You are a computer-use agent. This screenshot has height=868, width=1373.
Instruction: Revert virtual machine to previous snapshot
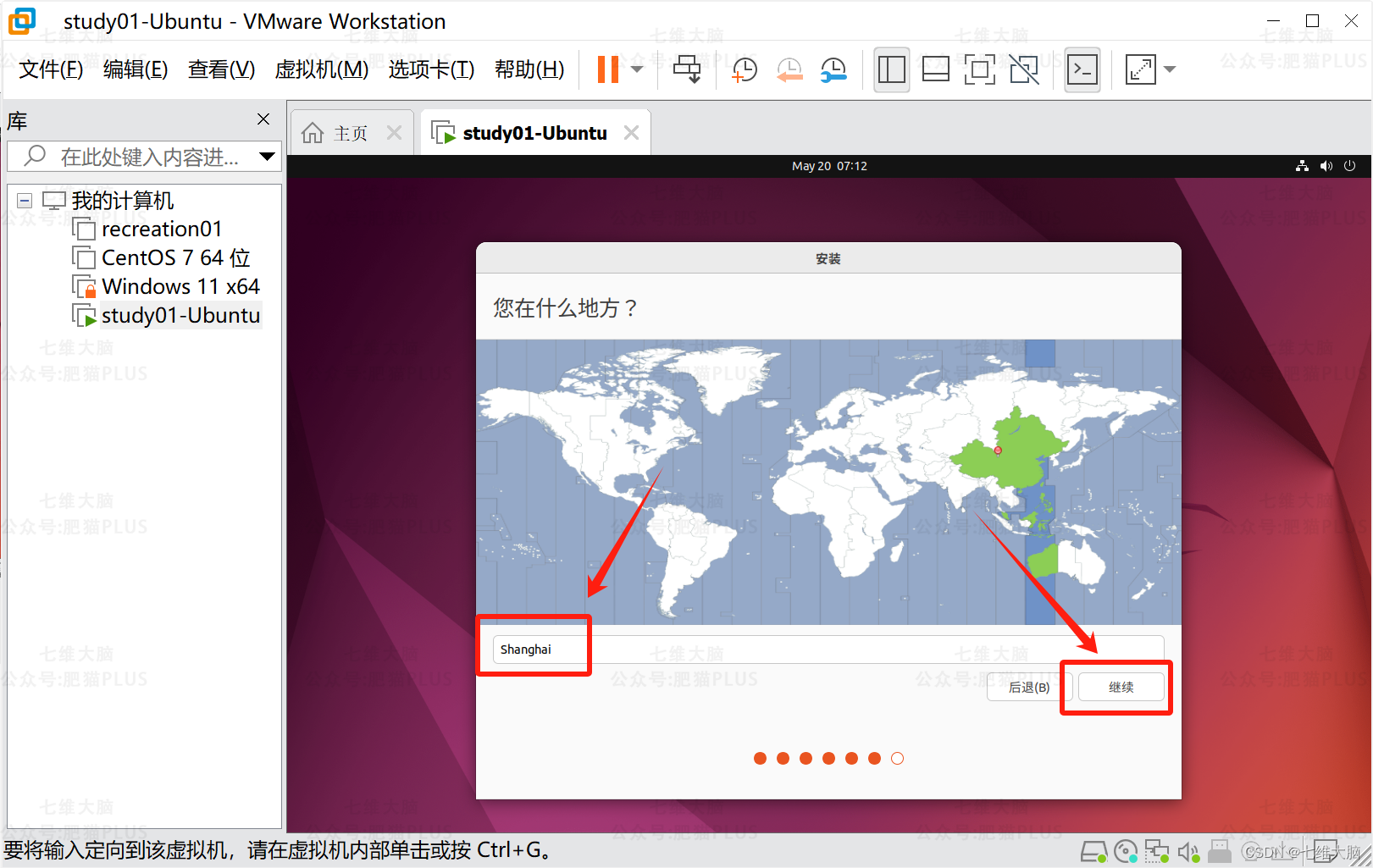pos(789,69)
